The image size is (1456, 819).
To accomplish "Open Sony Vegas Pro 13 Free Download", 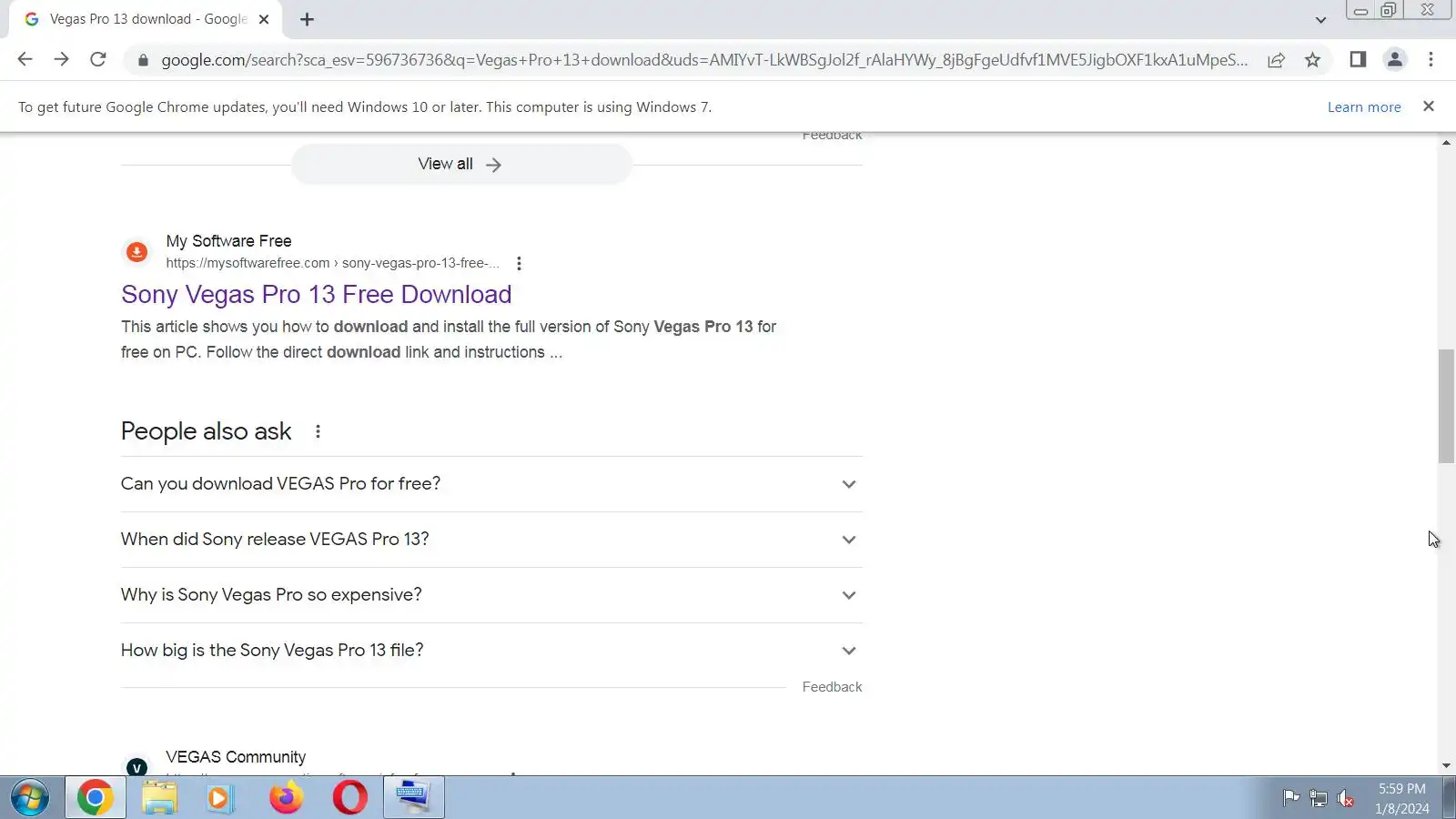I will coord(317,295).
